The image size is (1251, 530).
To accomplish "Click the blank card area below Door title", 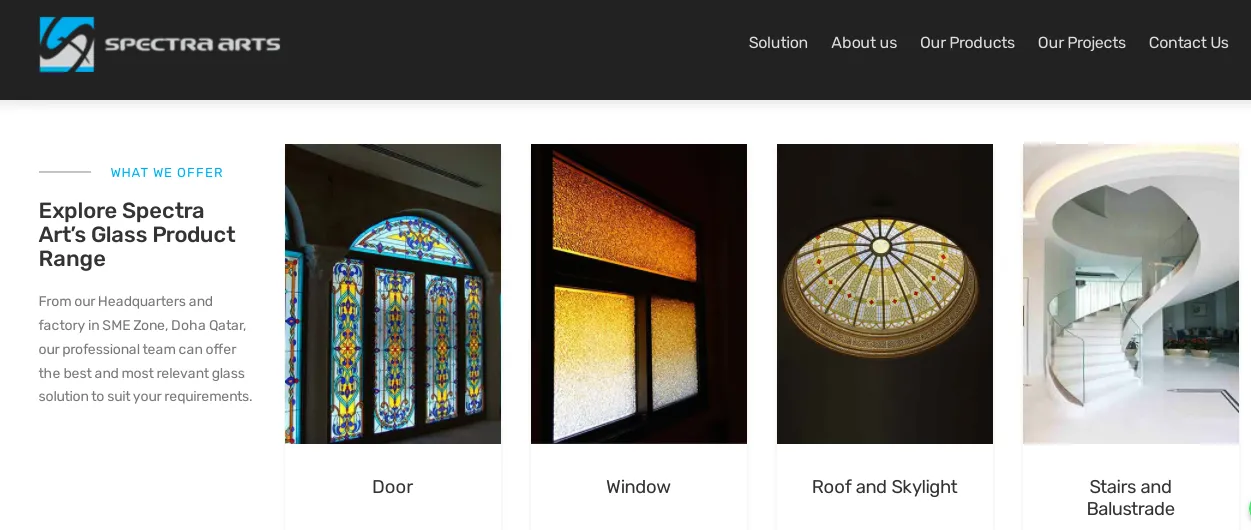I will tap(393, 516).
